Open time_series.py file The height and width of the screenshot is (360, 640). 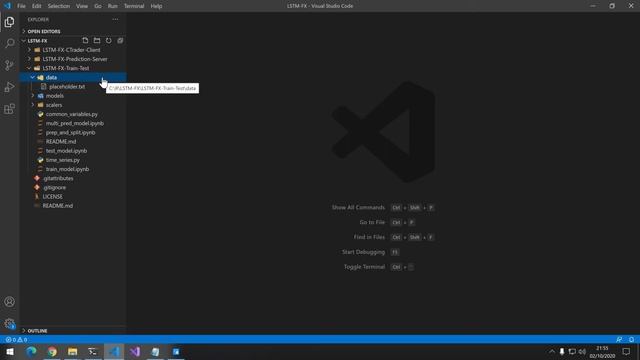click(x=73, y=160)
